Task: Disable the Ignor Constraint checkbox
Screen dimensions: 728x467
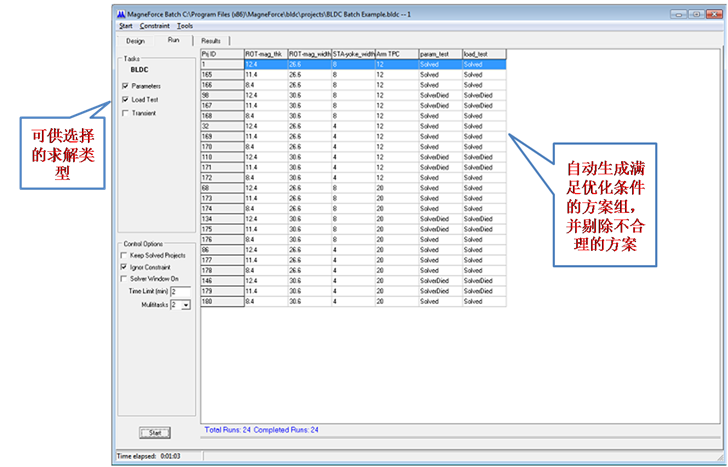Action: [x=124, y=267]
